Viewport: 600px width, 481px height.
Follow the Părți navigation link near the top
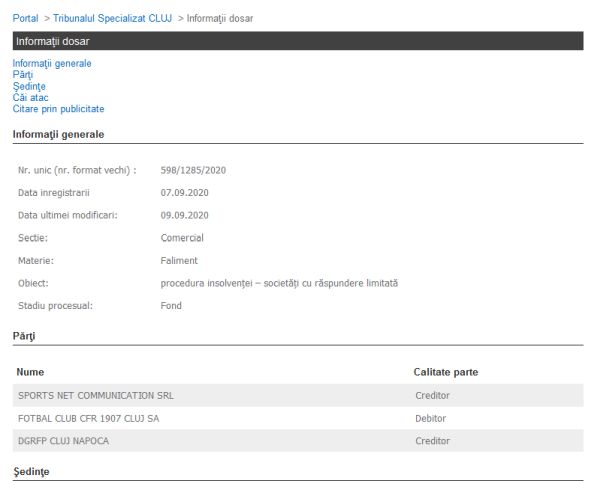(x=22, y=75)
